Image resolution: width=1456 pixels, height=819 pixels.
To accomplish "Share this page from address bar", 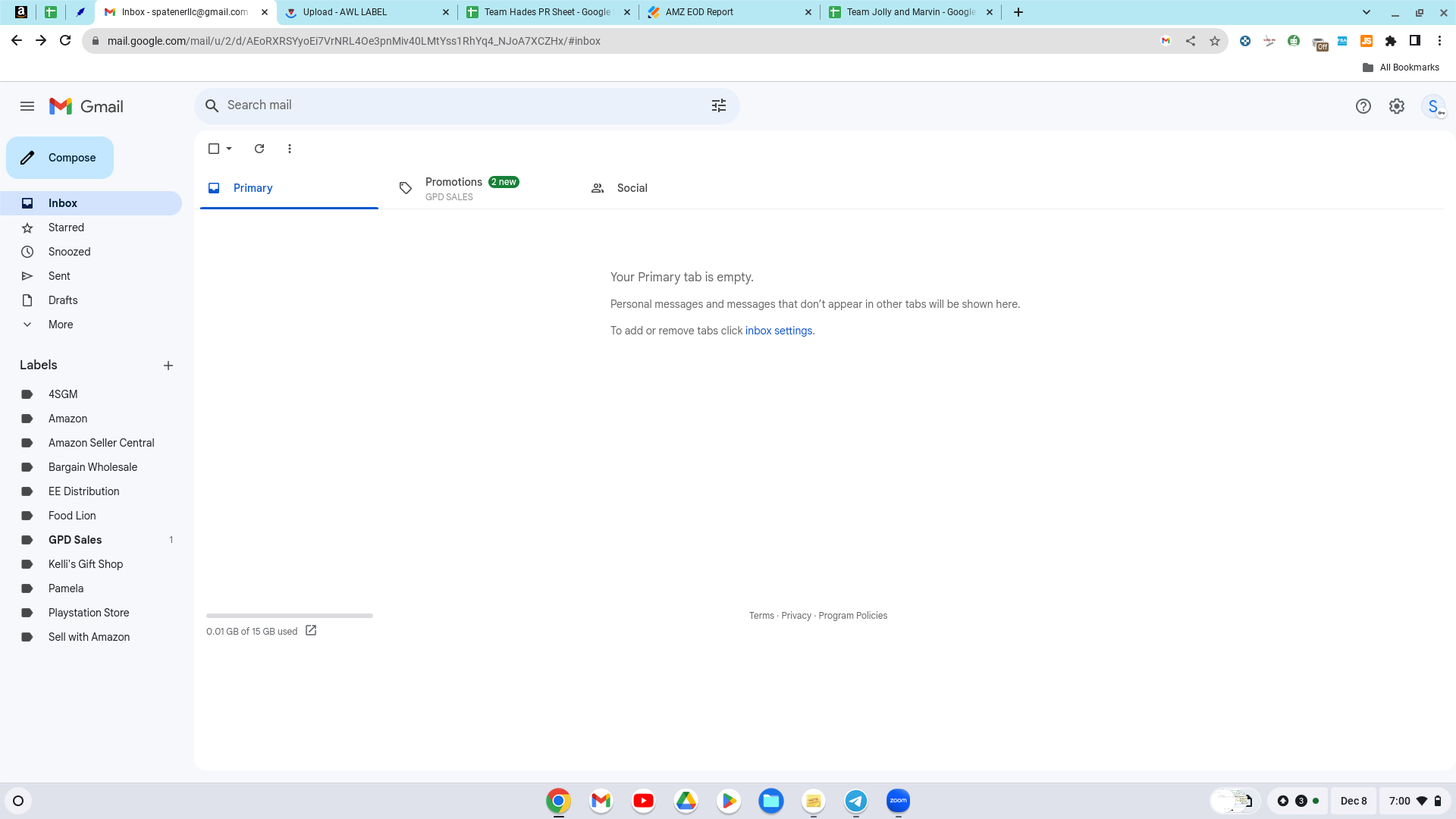I will click(1191, 41).
